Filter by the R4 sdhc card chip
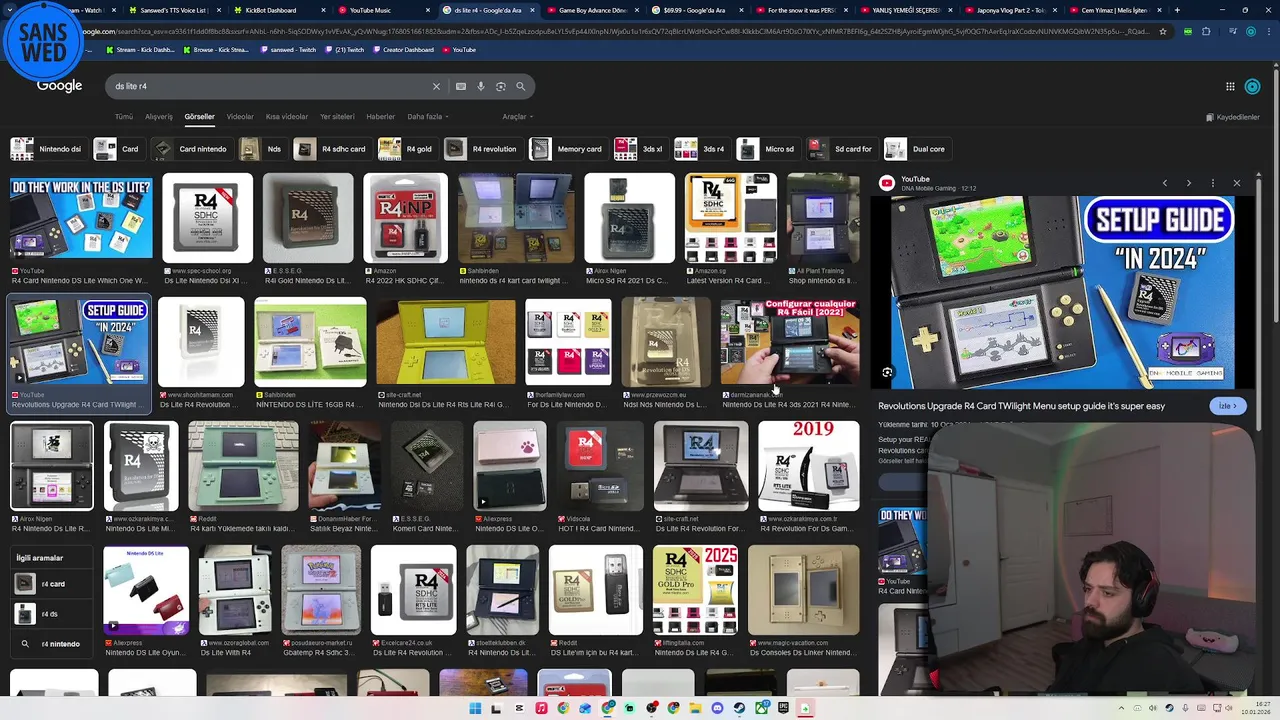Screen dimensions: 1280x720 (332, 149)
